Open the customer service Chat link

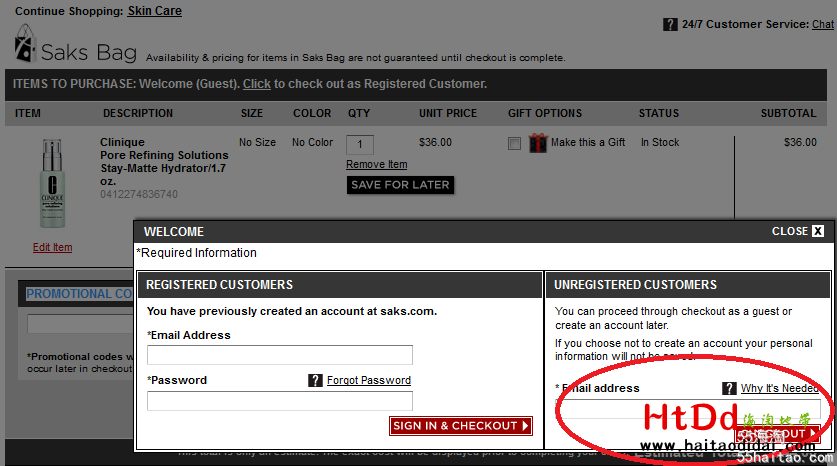click(823, 25)
